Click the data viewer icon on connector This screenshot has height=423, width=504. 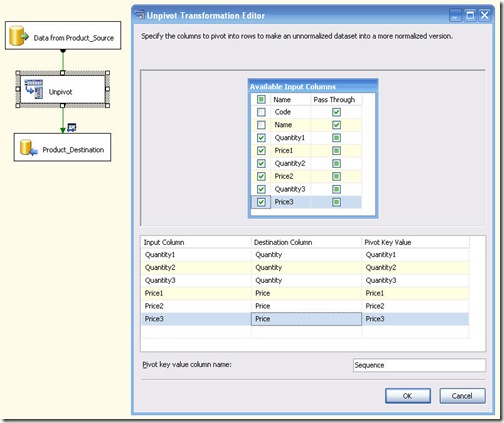[x=72, y=127]
